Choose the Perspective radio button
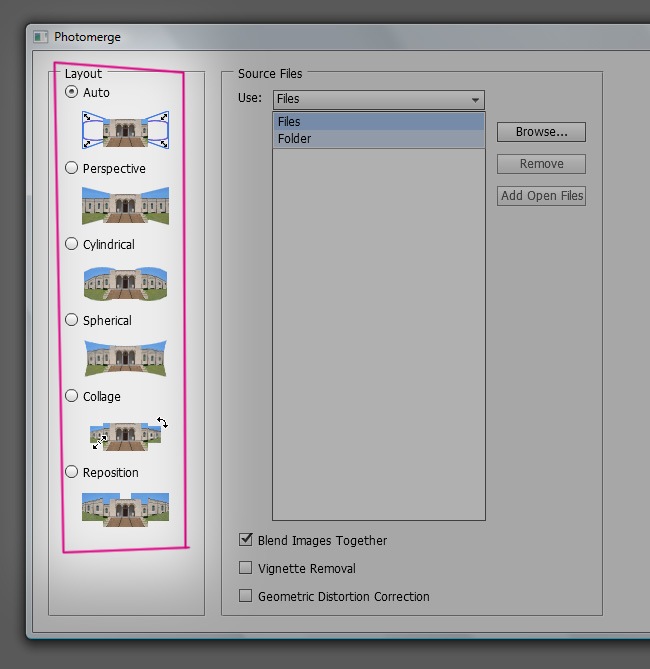Viewport: 650px width, 669px height. coord(71,168)
